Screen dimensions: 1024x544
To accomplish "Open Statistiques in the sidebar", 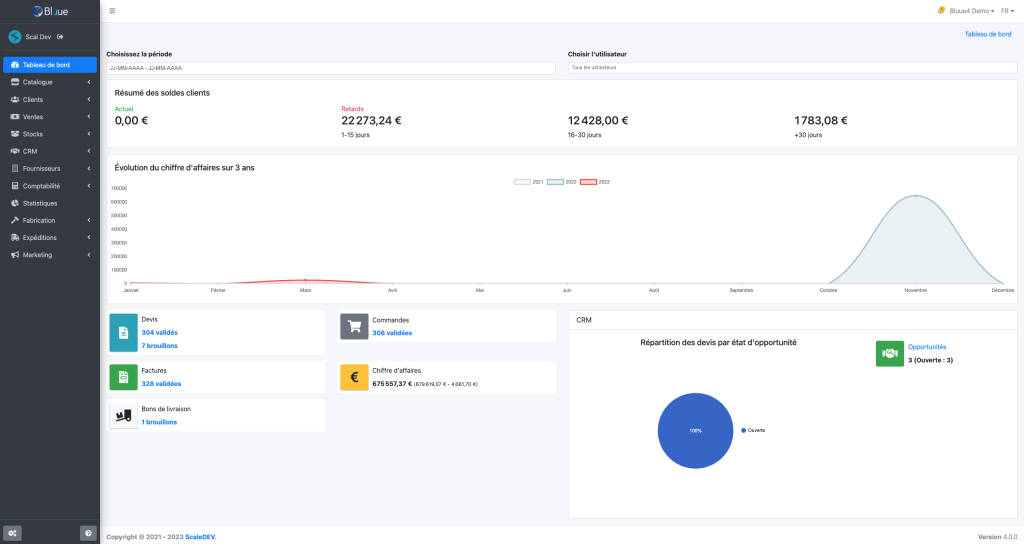I will [x=40, y=203].
